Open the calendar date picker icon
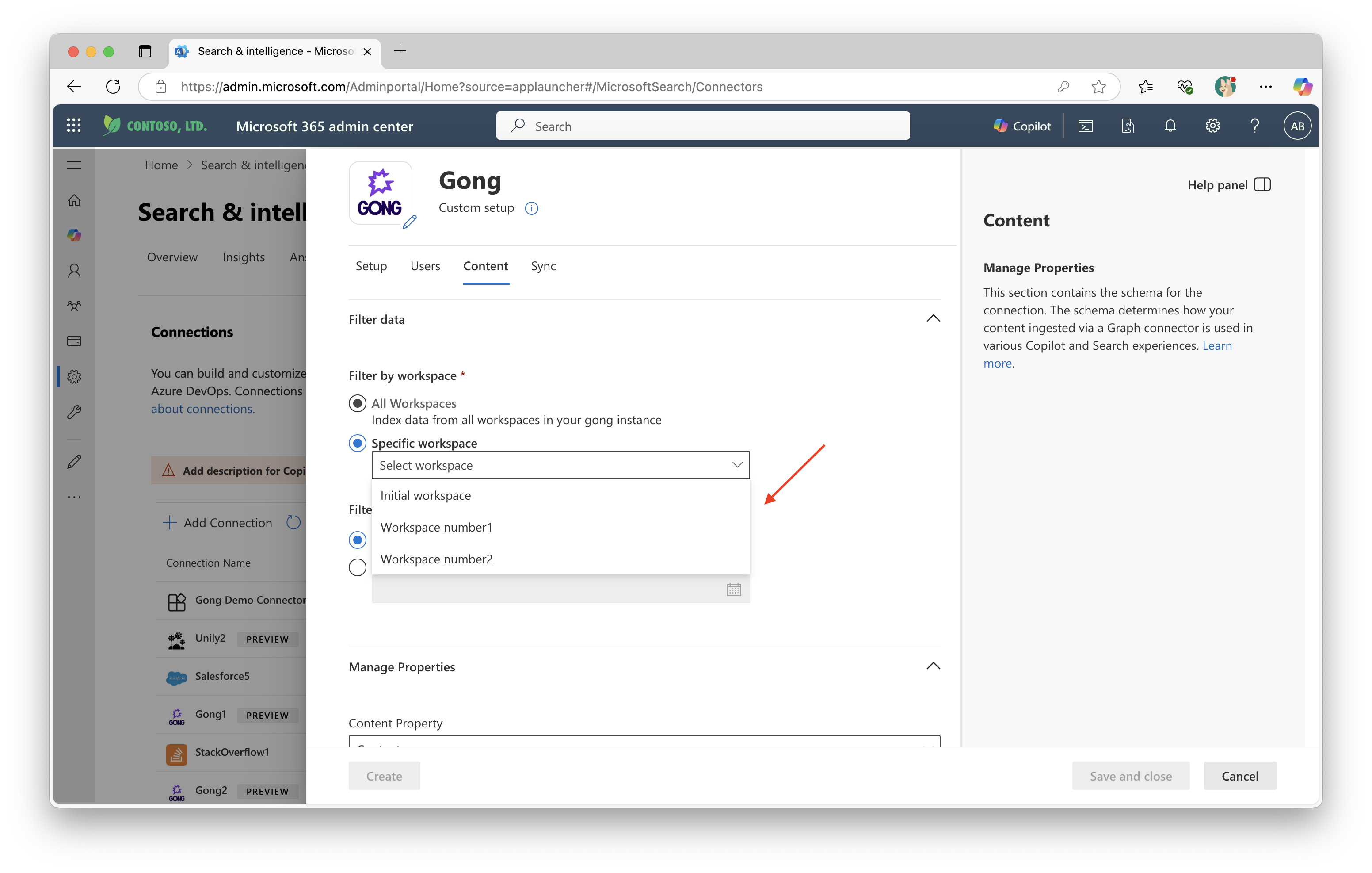The width and height of the screenshot is (1372, 873). click(733, 590)
